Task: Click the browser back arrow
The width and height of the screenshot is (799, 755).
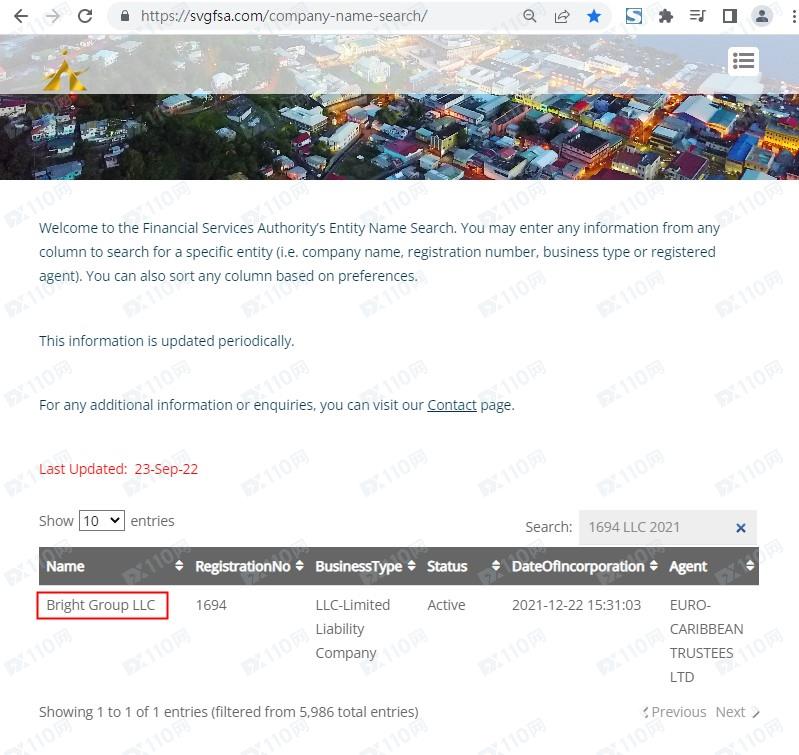Action: click(x=20, y=16)
